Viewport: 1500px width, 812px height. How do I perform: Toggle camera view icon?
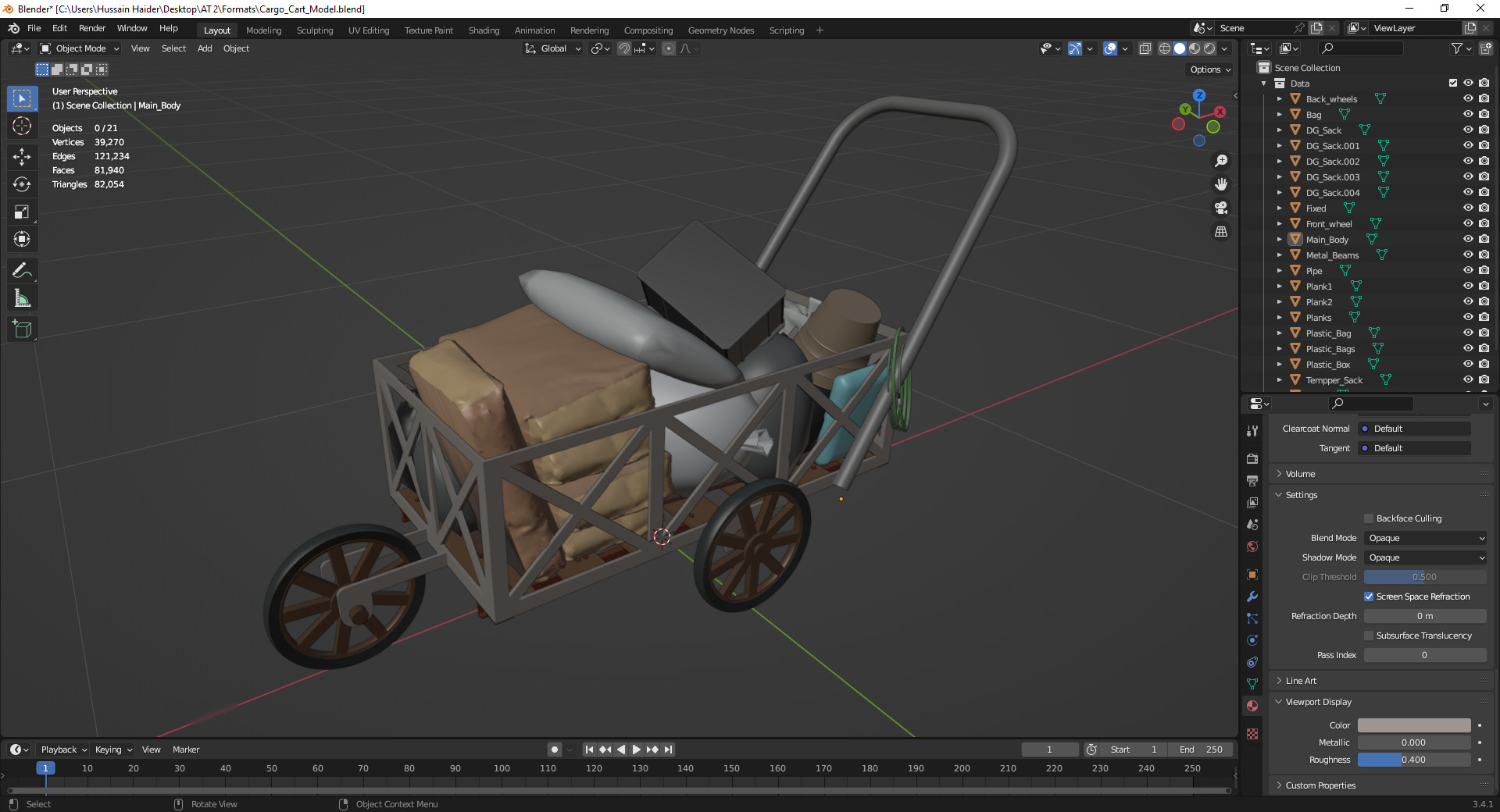pos(1221,208)
